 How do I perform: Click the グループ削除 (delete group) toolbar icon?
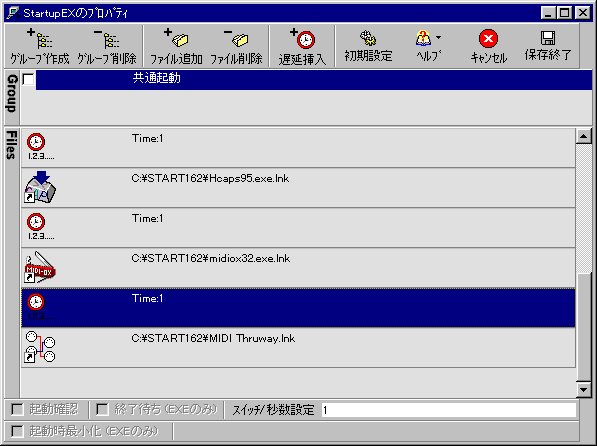point(107,39)
